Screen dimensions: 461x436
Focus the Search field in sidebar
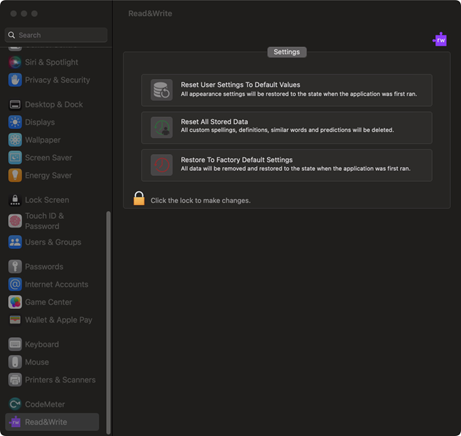pyautogui.click(x=56, y=35)
